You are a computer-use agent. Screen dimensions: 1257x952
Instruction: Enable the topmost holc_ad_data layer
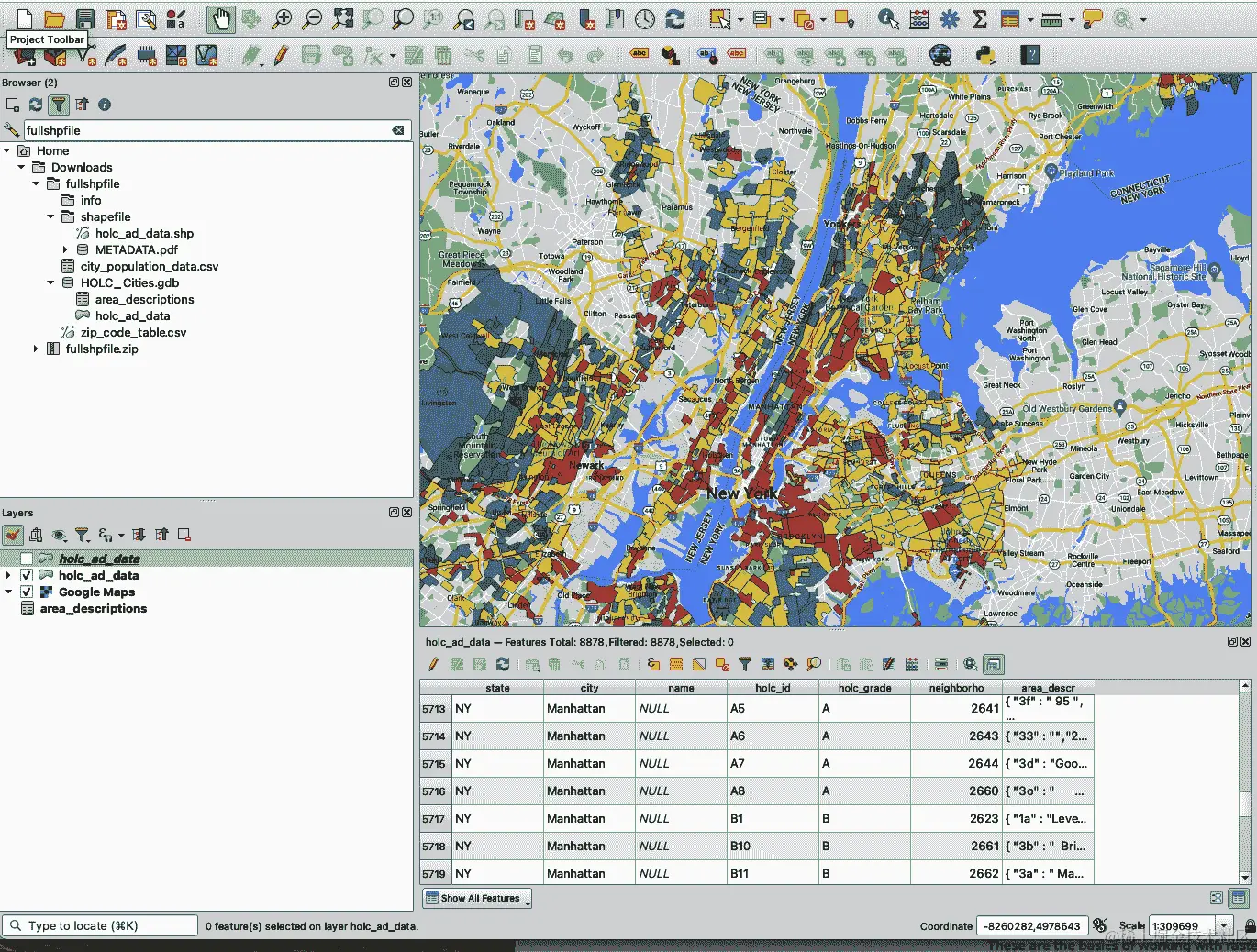28,558
